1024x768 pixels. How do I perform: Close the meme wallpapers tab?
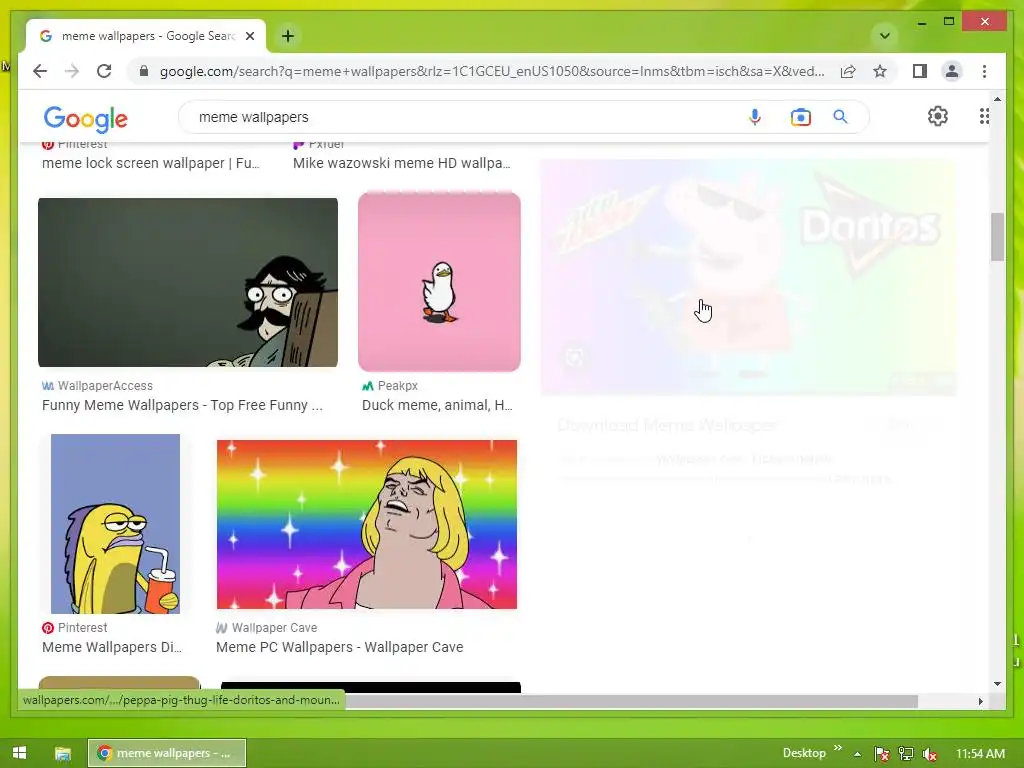point(249,36)
